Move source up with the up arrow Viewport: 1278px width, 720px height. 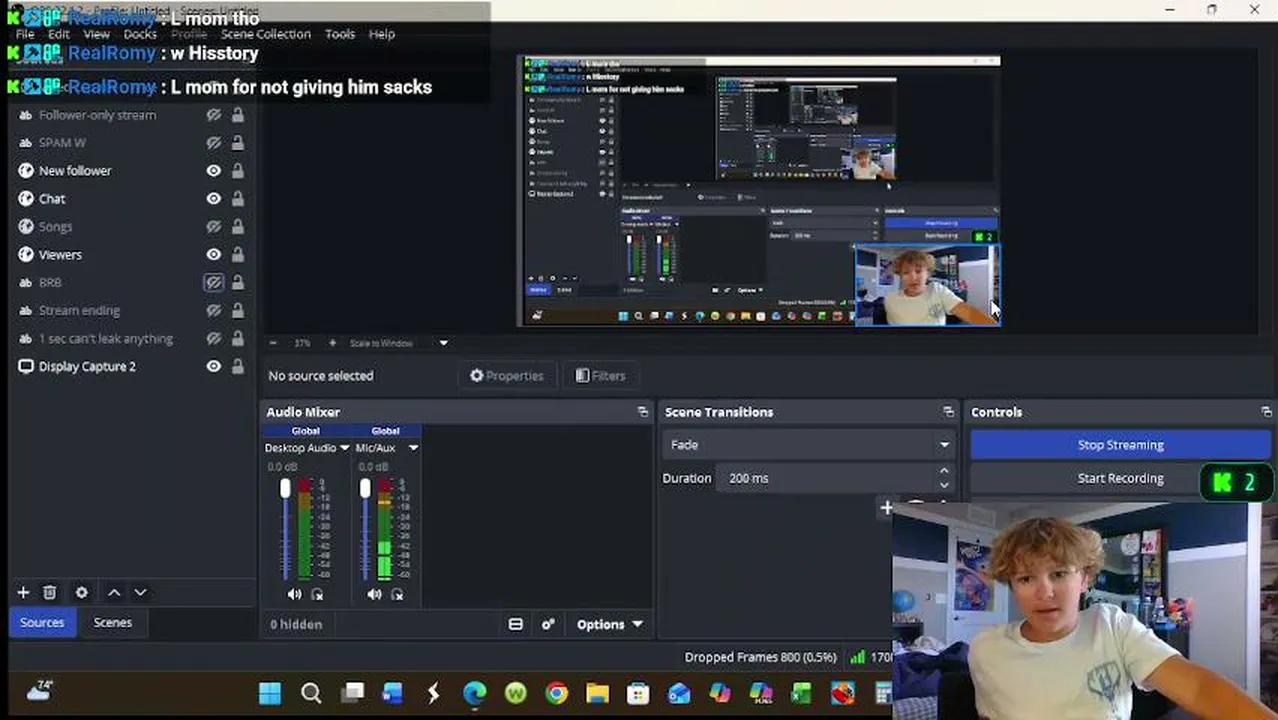(114, 592)
